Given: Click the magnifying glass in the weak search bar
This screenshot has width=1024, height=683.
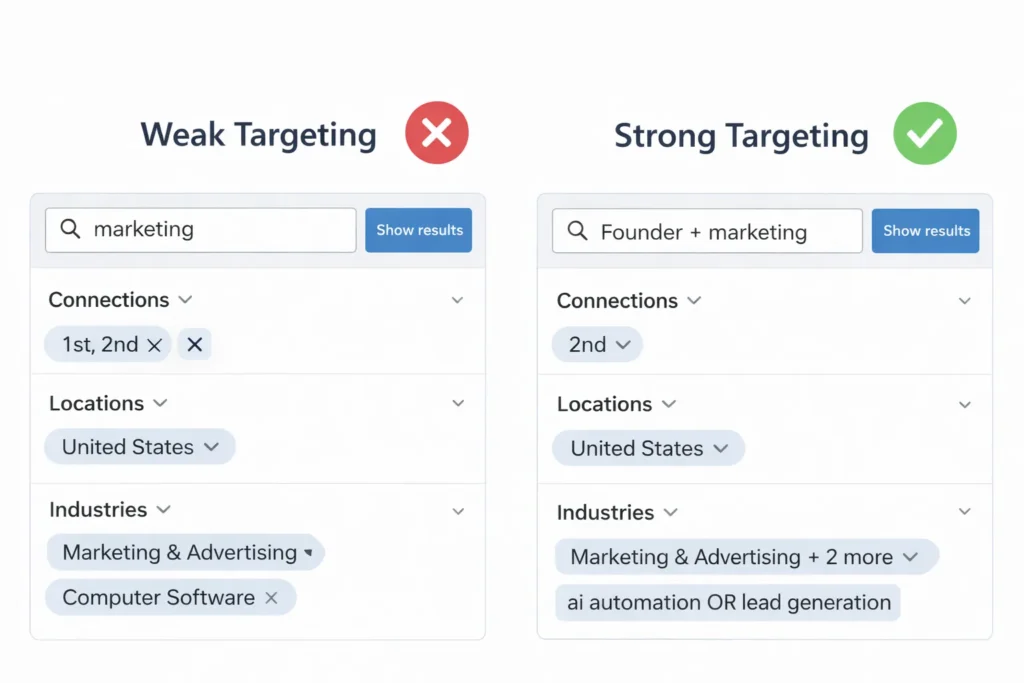Looking at the screenshot, I should tap(70, 230).
